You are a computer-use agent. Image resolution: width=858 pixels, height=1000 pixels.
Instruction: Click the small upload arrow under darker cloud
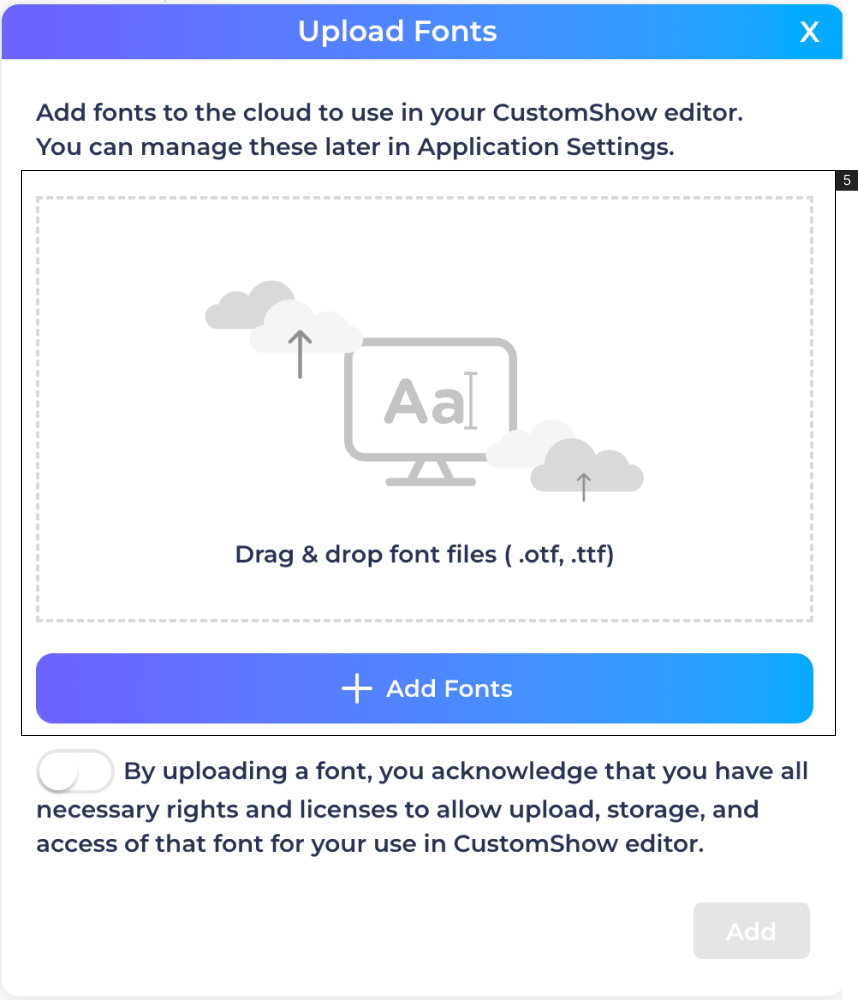pos(584,487)
